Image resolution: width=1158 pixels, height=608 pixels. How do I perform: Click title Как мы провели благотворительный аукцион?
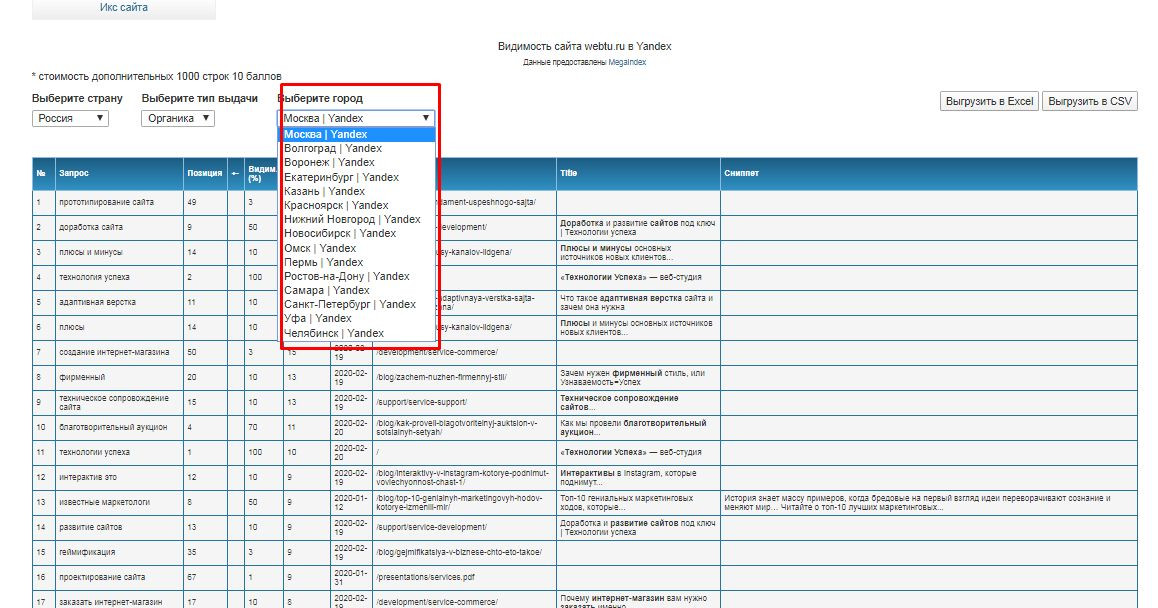(633, 428)
